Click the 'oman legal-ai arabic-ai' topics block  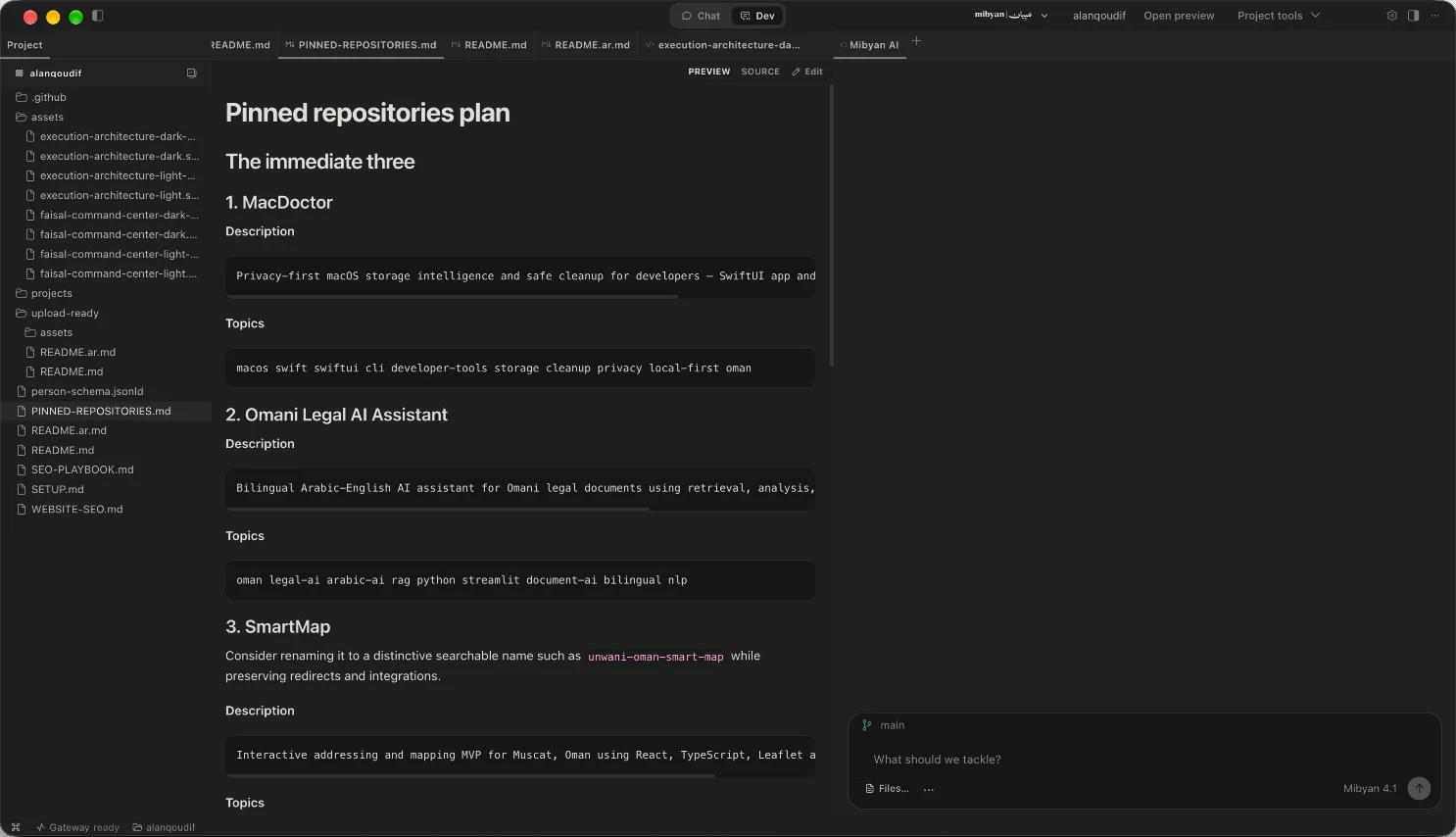click(520, 580)
